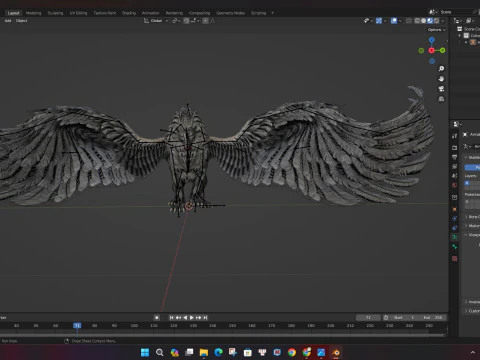This screenshot has width=480, height=360.
Task: Open the Scripting workspace tab
Action: (x=258, y=13)
